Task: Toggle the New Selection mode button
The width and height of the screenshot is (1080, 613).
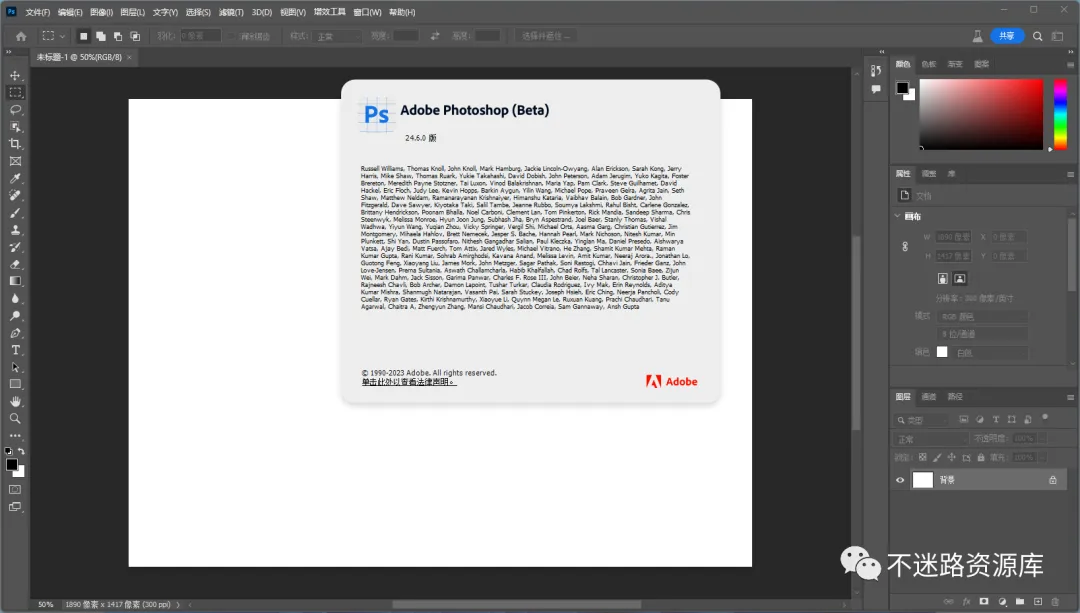Action: tap(83, 36)
